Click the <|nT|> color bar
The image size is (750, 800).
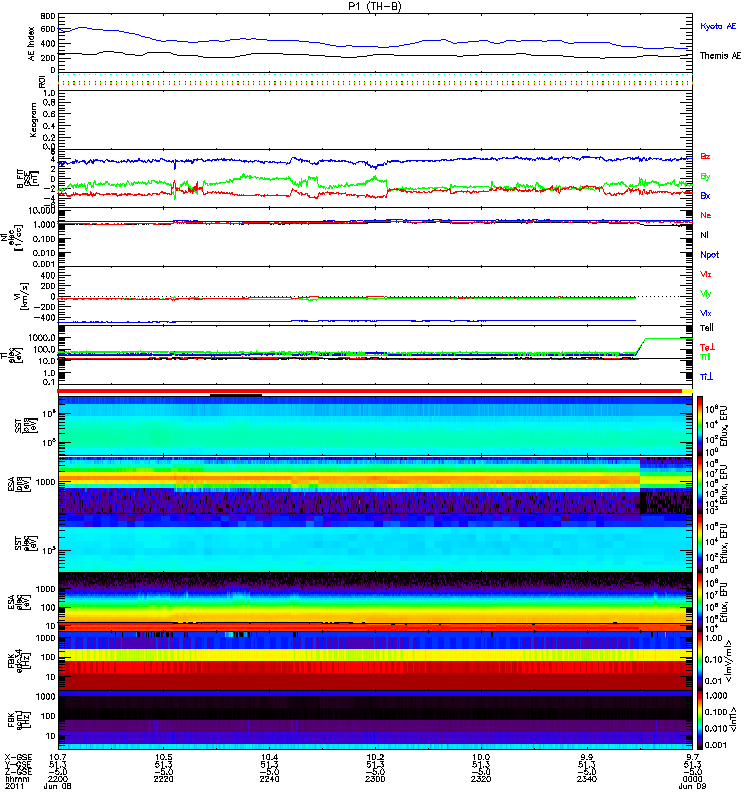coord(700,720)
